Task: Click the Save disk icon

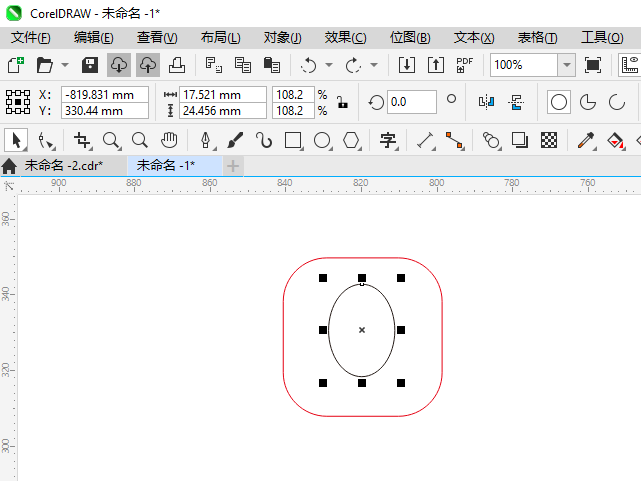Action: pyautogui.click(x=89, y=65)
